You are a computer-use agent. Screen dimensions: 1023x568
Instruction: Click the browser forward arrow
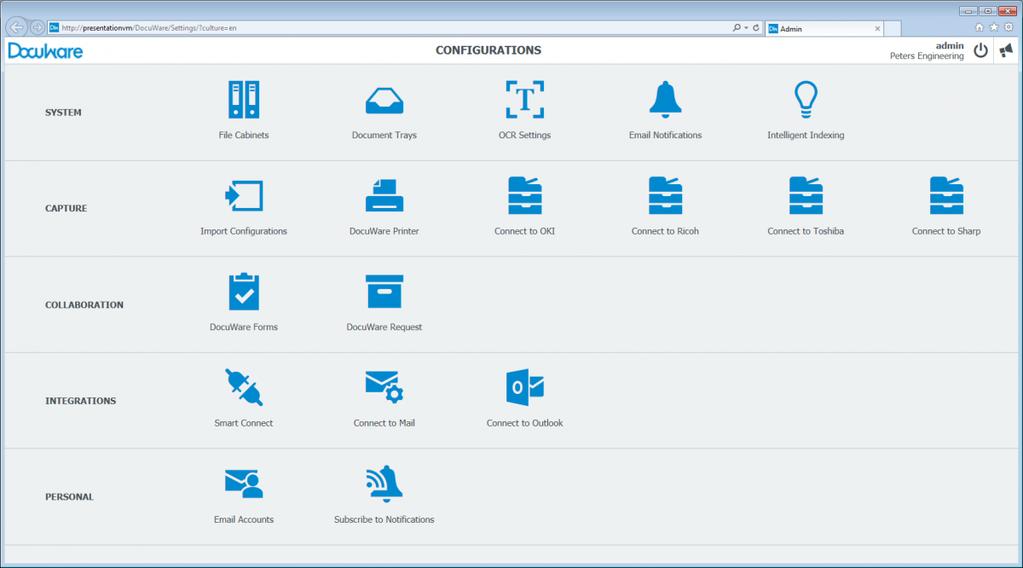(37, 27)
